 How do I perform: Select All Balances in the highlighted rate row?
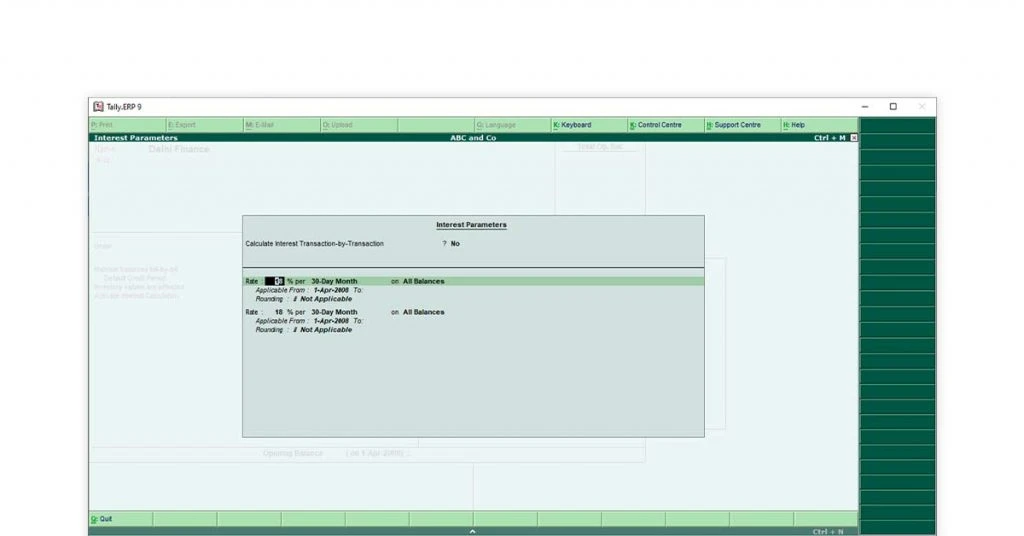click(423, 281)
